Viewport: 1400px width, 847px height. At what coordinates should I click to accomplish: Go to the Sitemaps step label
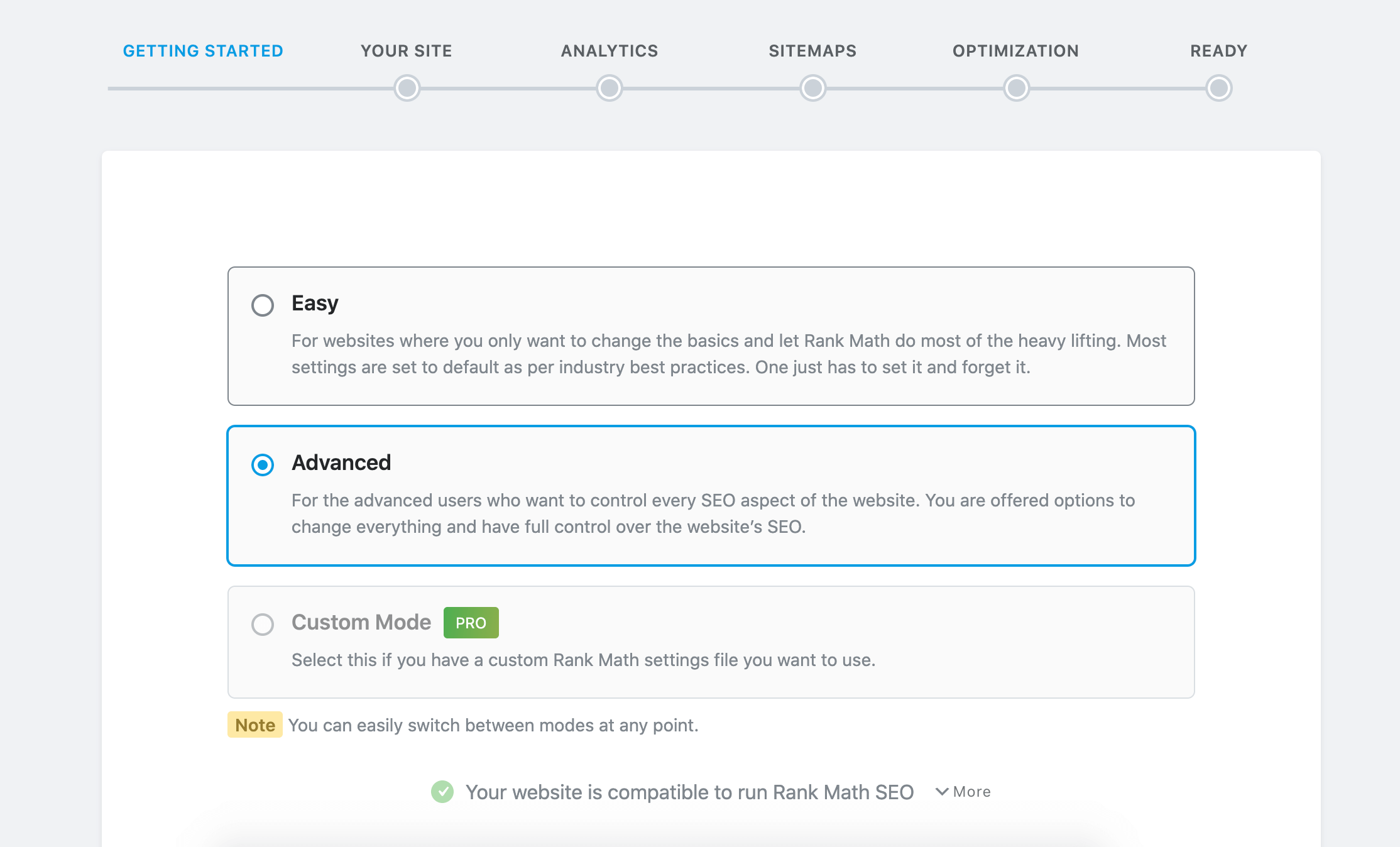coord(813,51)
